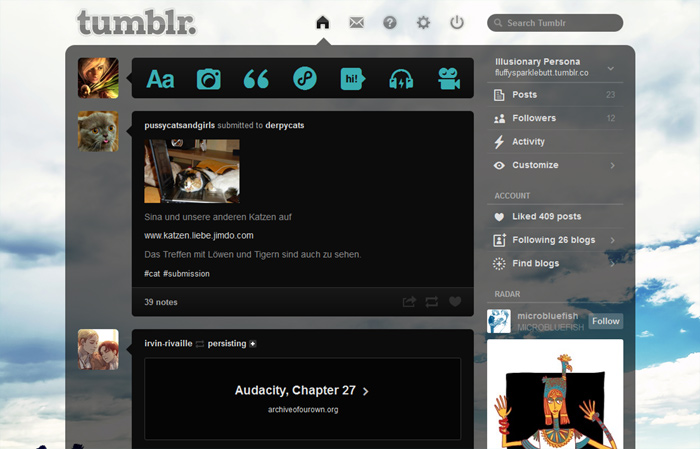Click the microbluefish radar avatar
Viewport: 700px width, 449px height.
pos(499,321)
